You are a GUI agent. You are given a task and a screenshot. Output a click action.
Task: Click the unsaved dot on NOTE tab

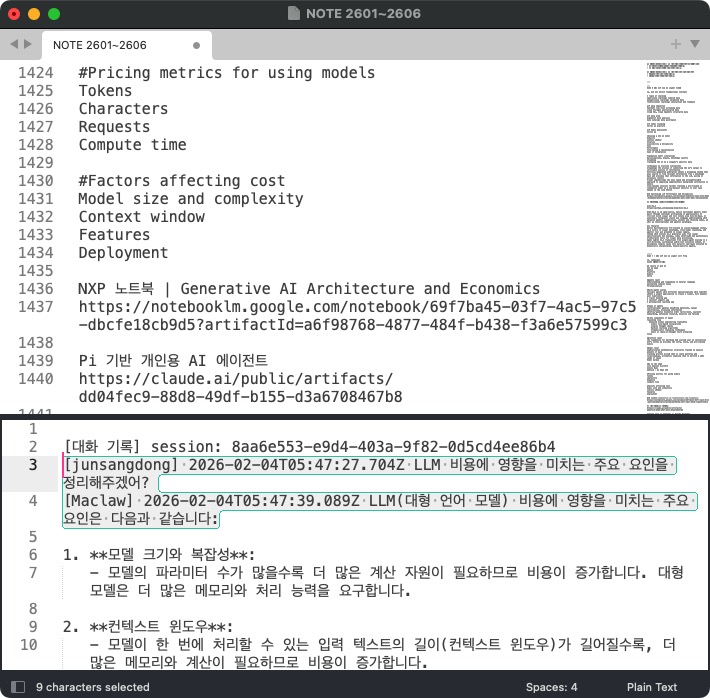[196, 45]
